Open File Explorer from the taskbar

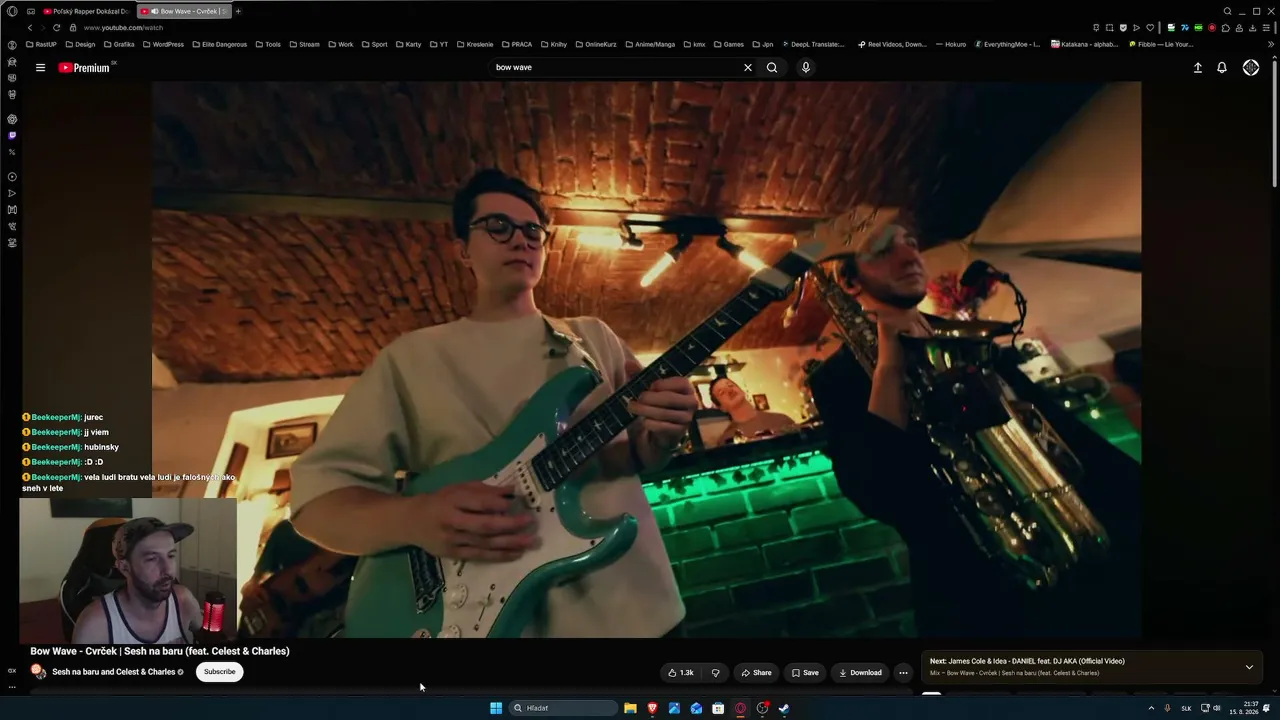click(630, 708)
